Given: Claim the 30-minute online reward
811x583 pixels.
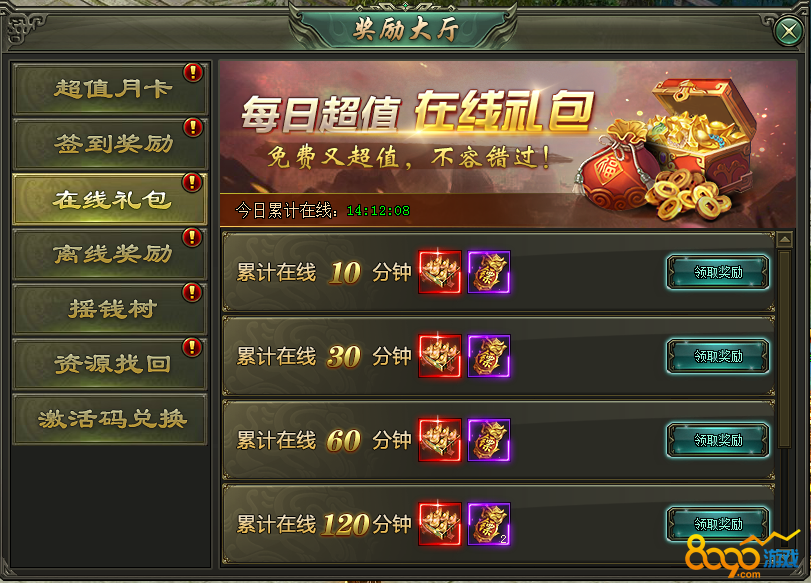Looking at the screenshot, I should tap(718, 356).
